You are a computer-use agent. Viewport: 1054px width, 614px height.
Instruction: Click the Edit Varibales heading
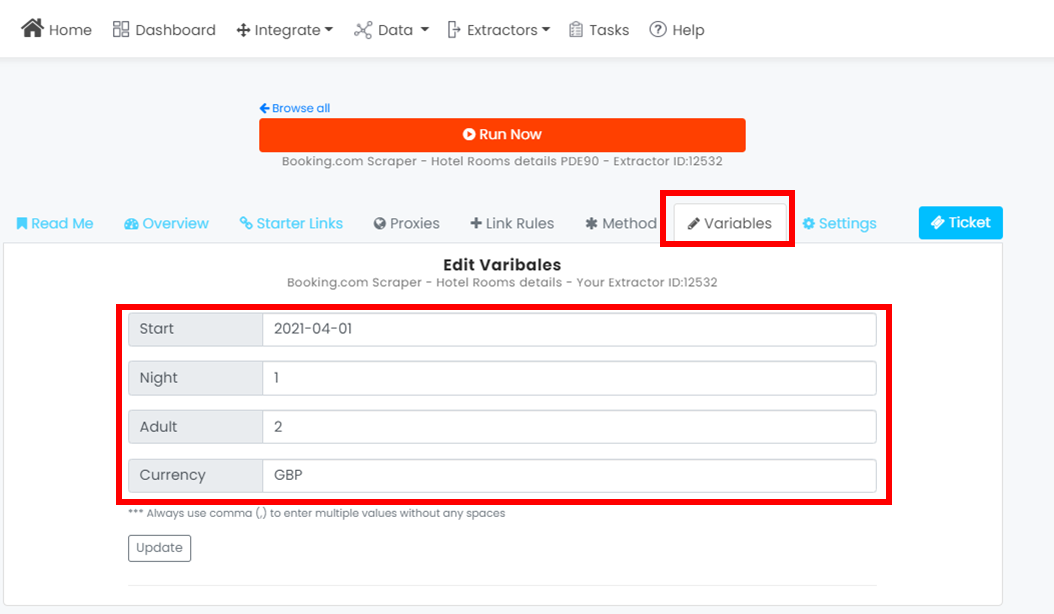502,265
